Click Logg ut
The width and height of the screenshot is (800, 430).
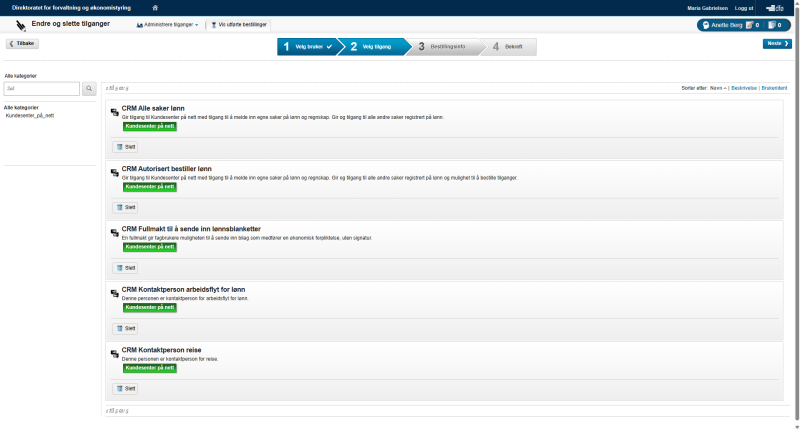pos(744,8)
